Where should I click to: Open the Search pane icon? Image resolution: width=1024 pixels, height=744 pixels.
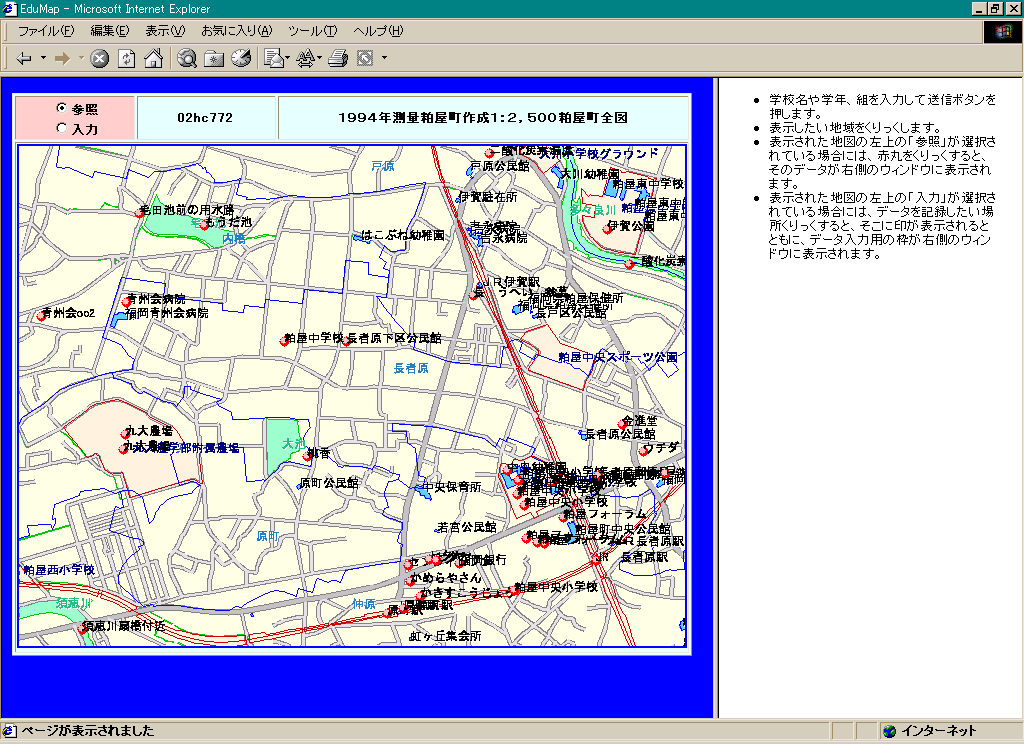[187, 59]
